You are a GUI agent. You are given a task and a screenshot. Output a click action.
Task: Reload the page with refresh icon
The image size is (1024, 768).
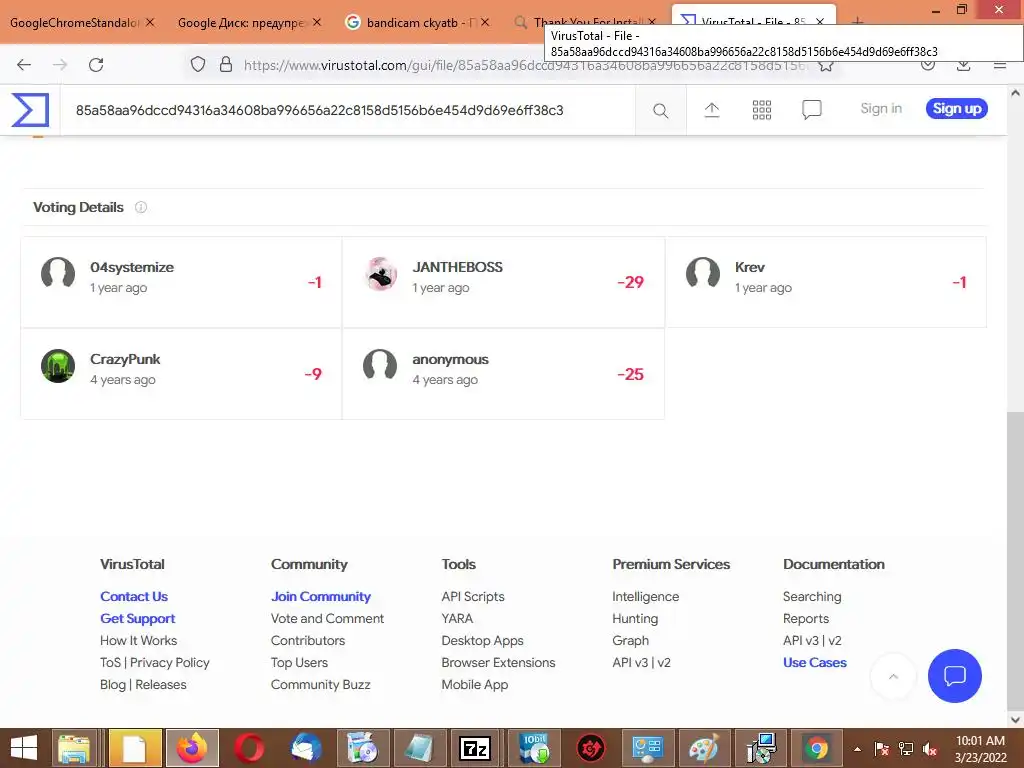(96, 65)
